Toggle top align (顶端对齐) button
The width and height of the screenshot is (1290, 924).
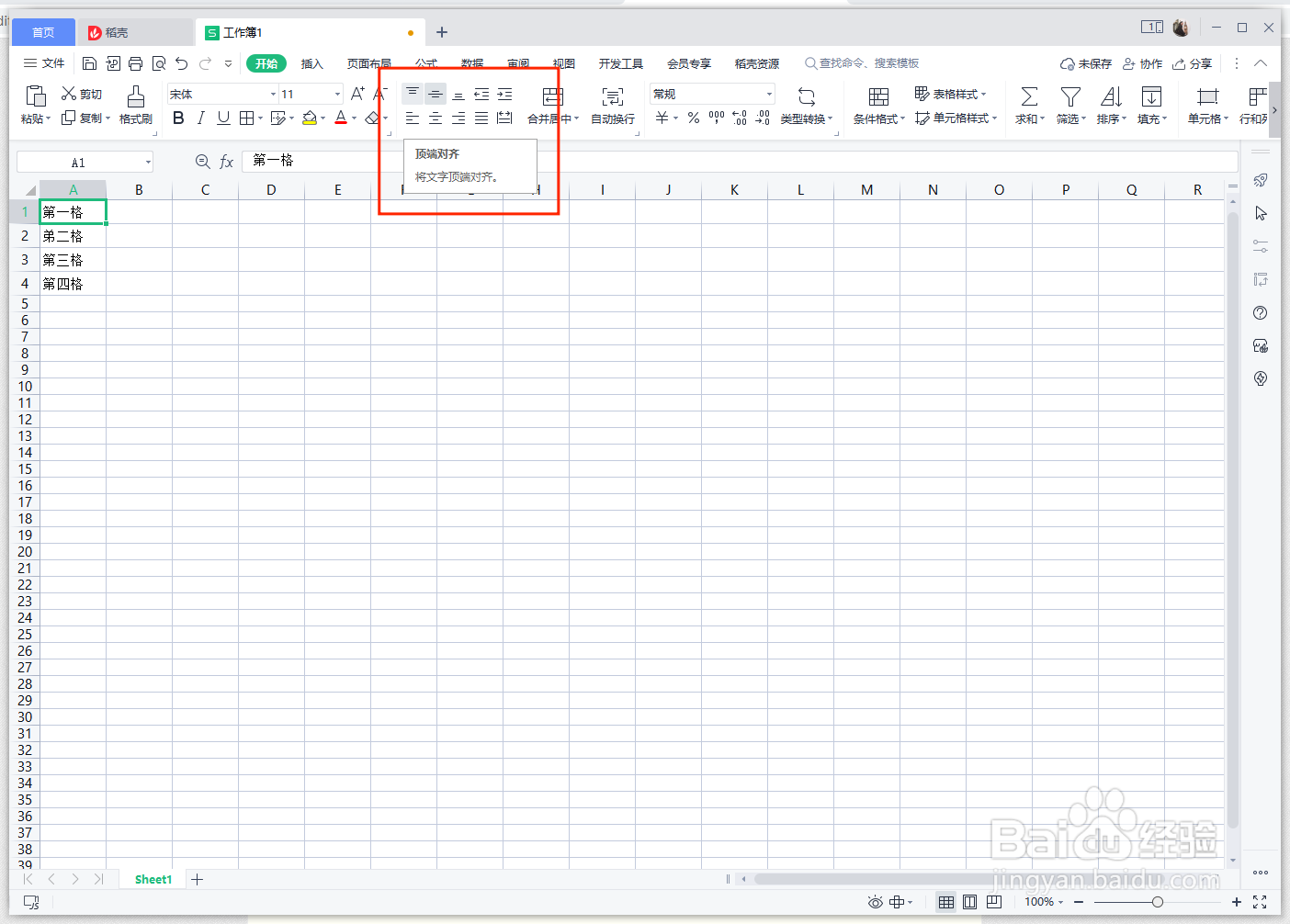point(413,94)
